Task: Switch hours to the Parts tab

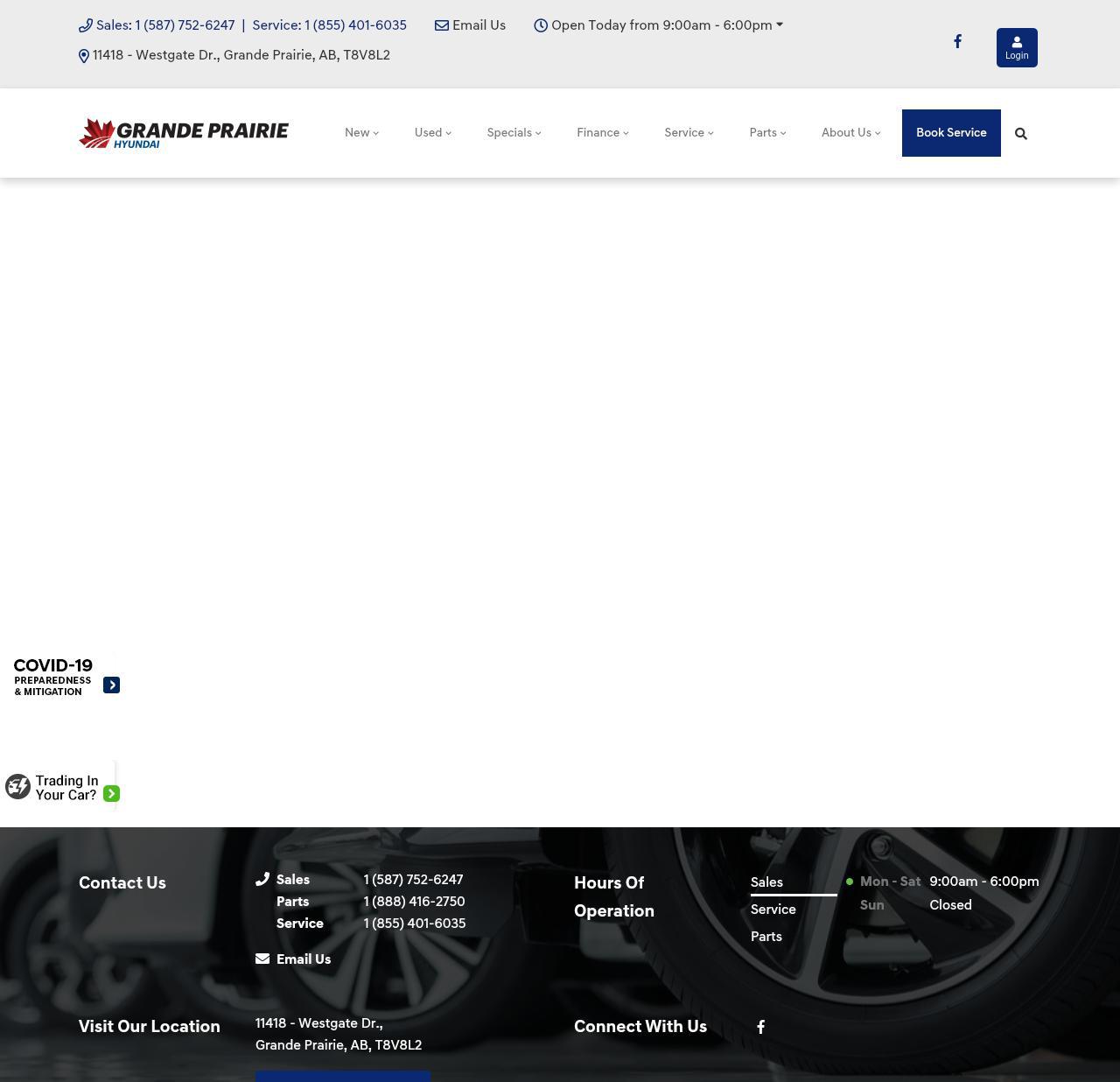Action: click(x=766, y=937)
